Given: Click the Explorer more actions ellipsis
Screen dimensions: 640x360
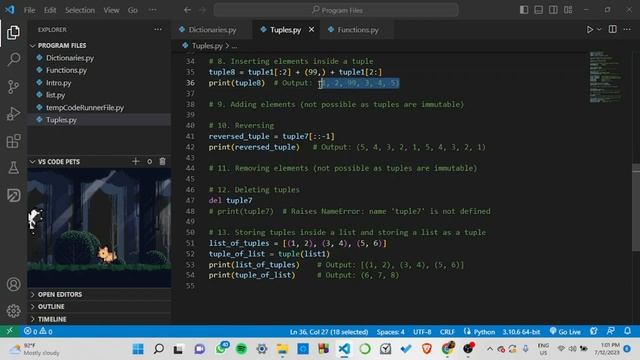Looking at the screenshot, I should (158, 29).
